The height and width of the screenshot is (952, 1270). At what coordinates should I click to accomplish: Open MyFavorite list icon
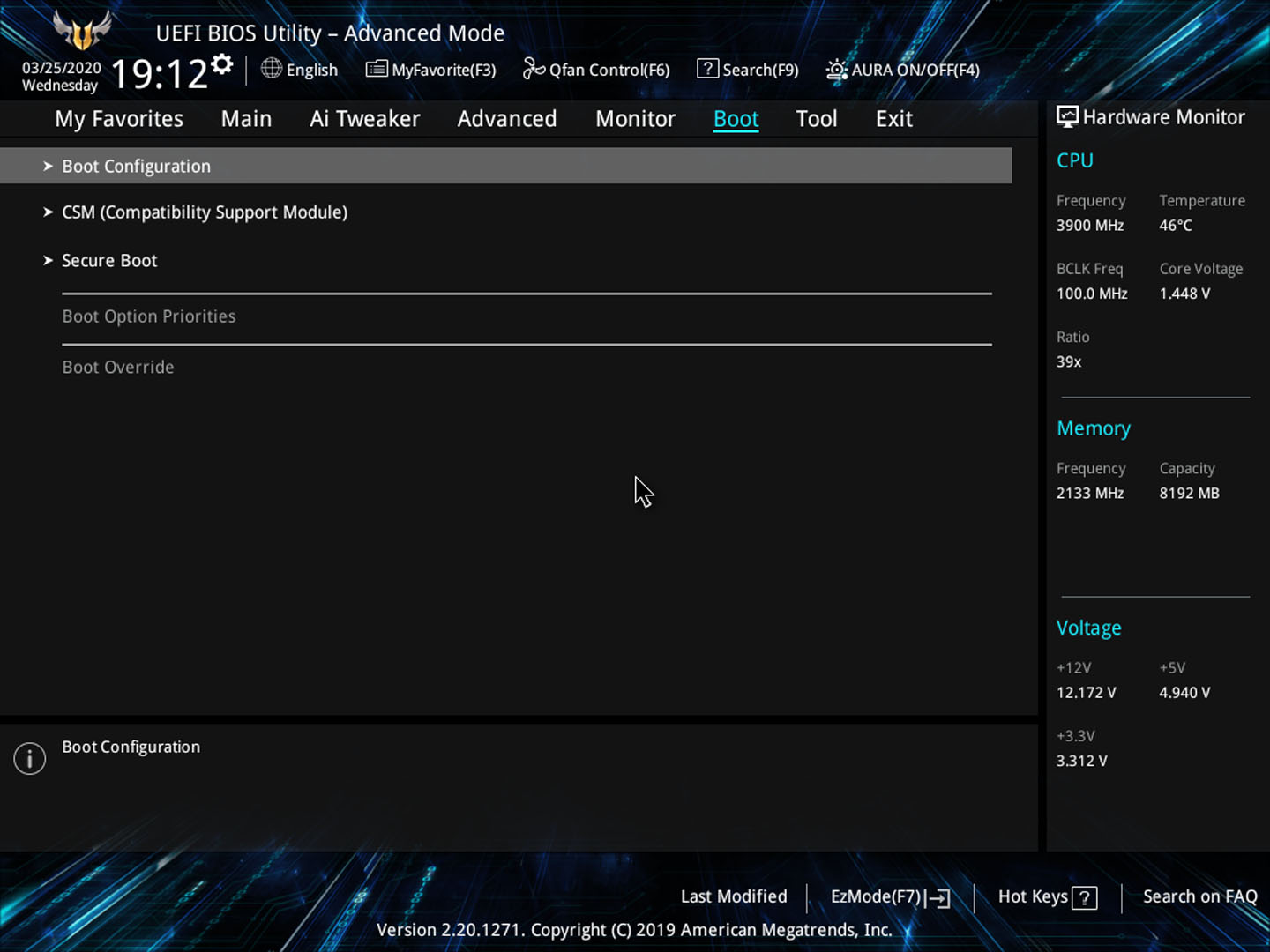tap(377, 69)
